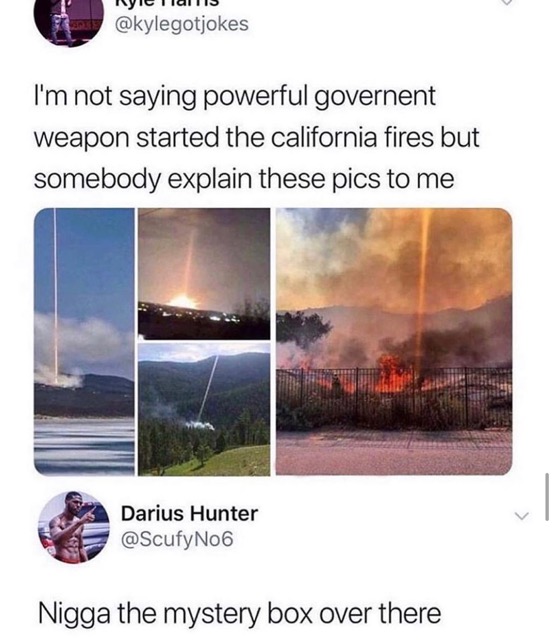The width and height of the screenshot is (553, 640).
Task: Open the @kylegotjokes handle
Action: (182, 24)
